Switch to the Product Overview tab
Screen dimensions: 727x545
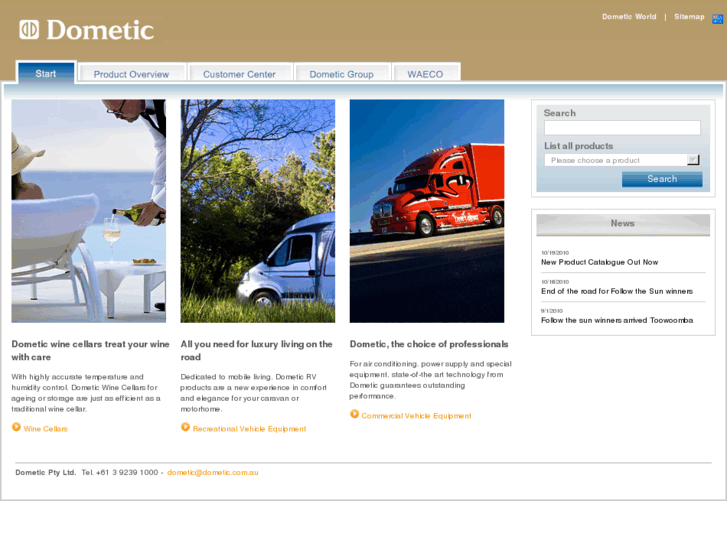(131, 74)
